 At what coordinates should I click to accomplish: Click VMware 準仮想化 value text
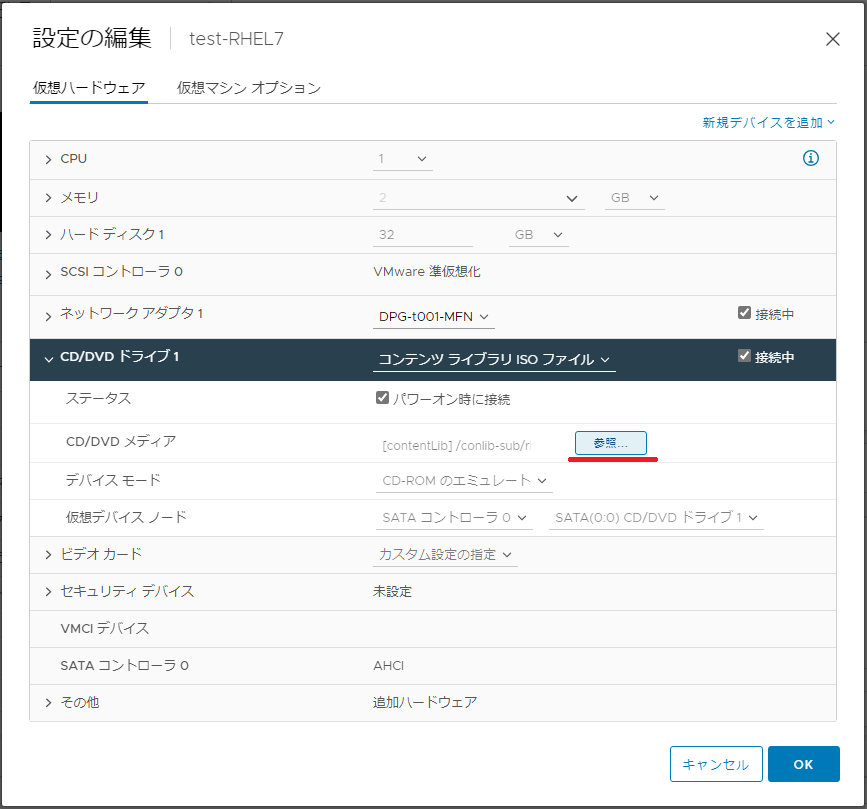427,272
